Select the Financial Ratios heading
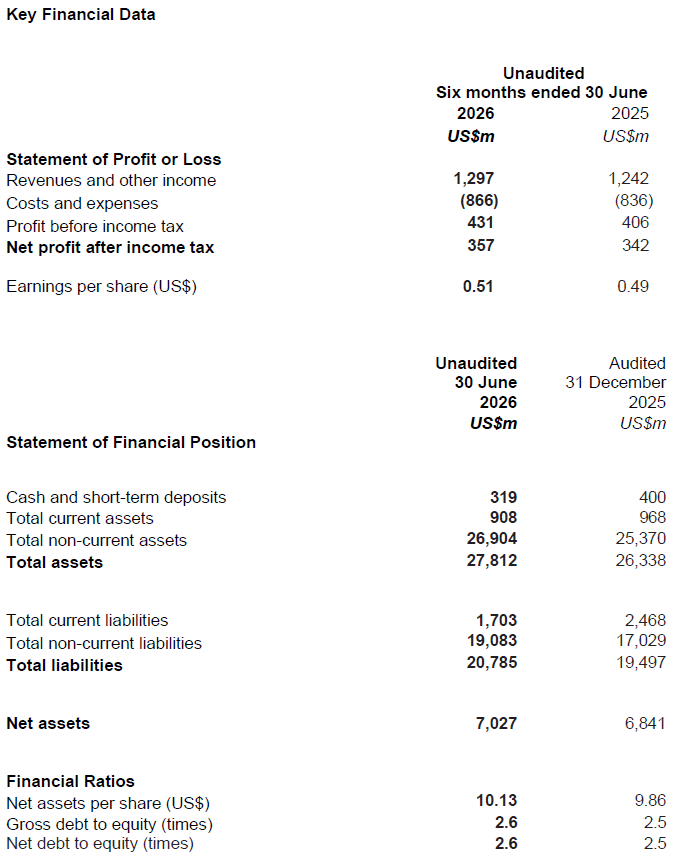 70,781
